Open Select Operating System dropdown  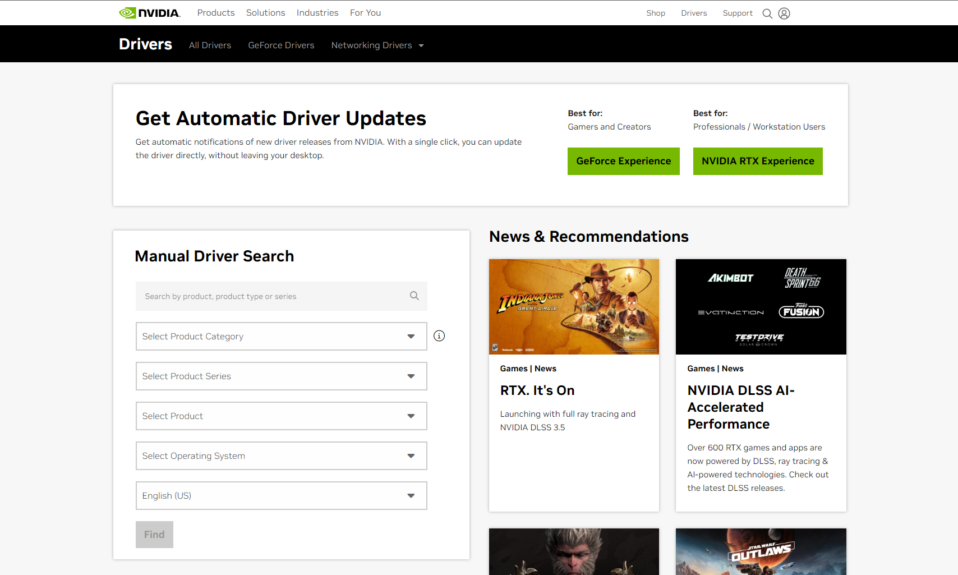(281, 456)
